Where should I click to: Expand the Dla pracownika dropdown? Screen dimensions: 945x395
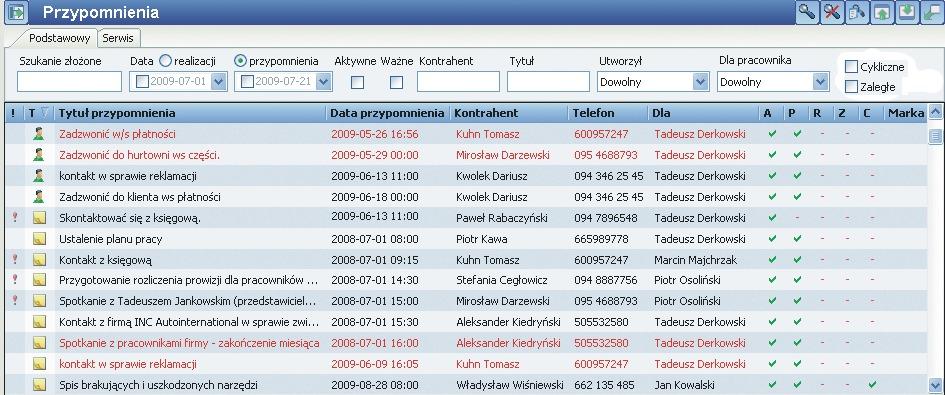[820, 81]
